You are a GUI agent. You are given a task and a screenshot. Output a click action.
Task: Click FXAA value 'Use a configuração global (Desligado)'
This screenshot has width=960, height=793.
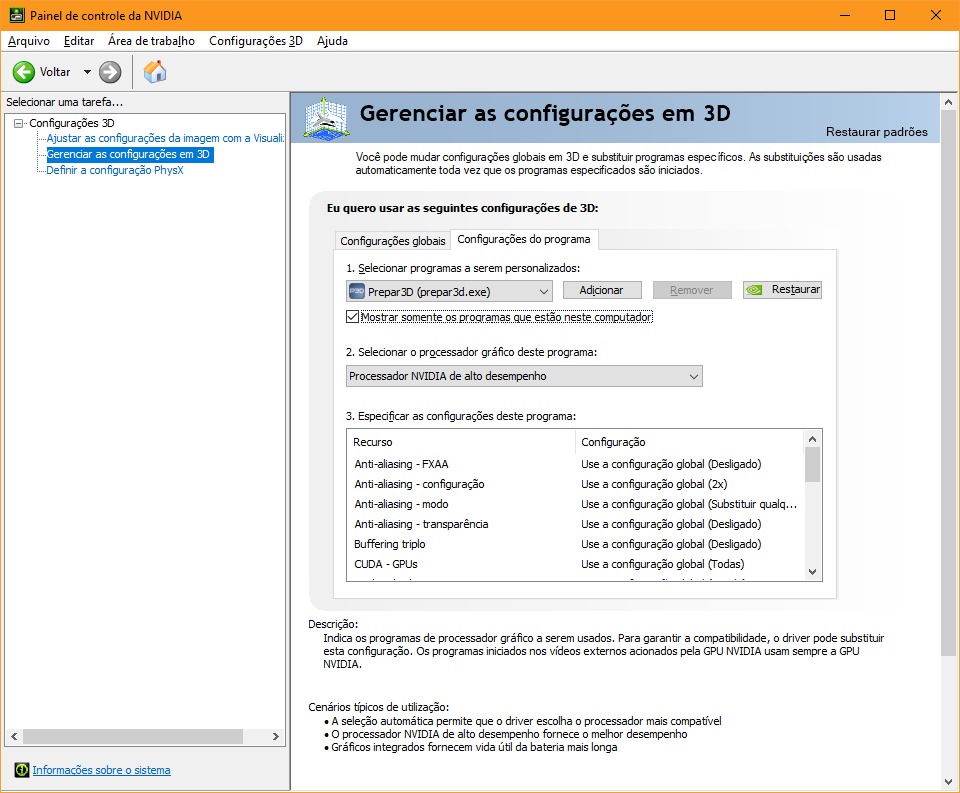click(671, 464)
